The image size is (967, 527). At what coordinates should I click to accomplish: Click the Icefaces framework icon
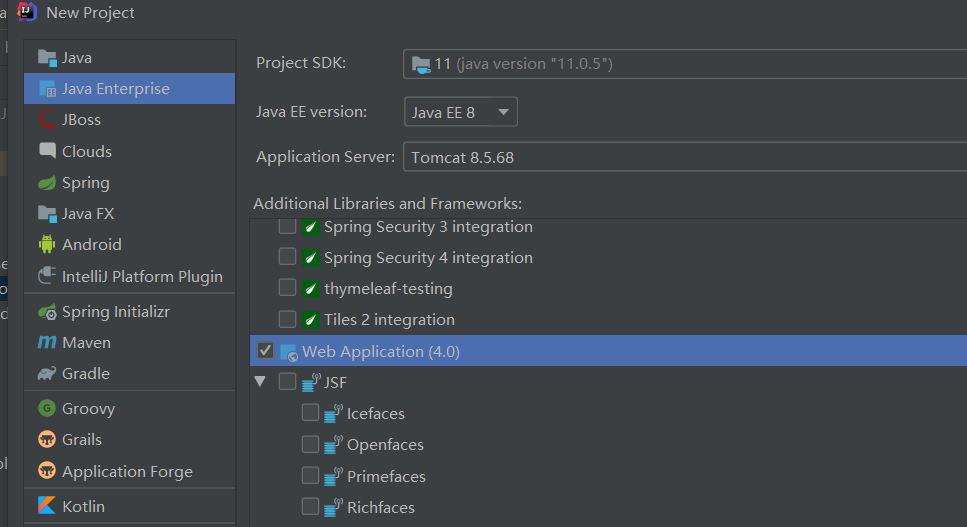tap(333, 413)
